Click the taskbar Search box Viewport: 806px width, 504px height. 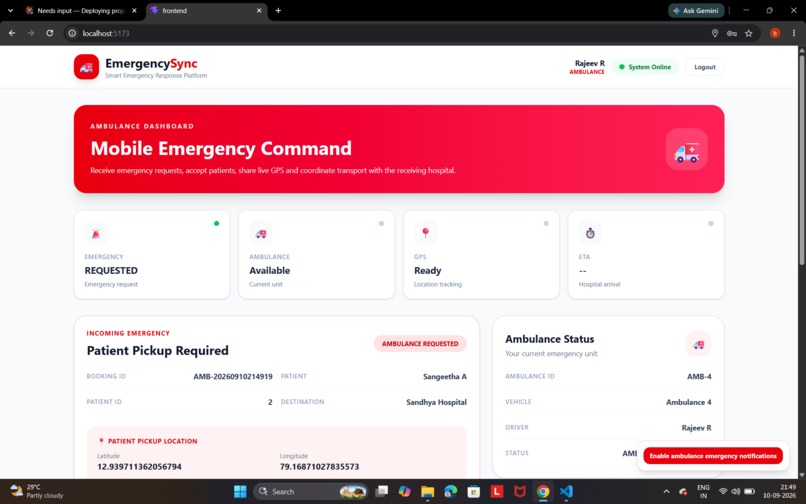[310, 492]
